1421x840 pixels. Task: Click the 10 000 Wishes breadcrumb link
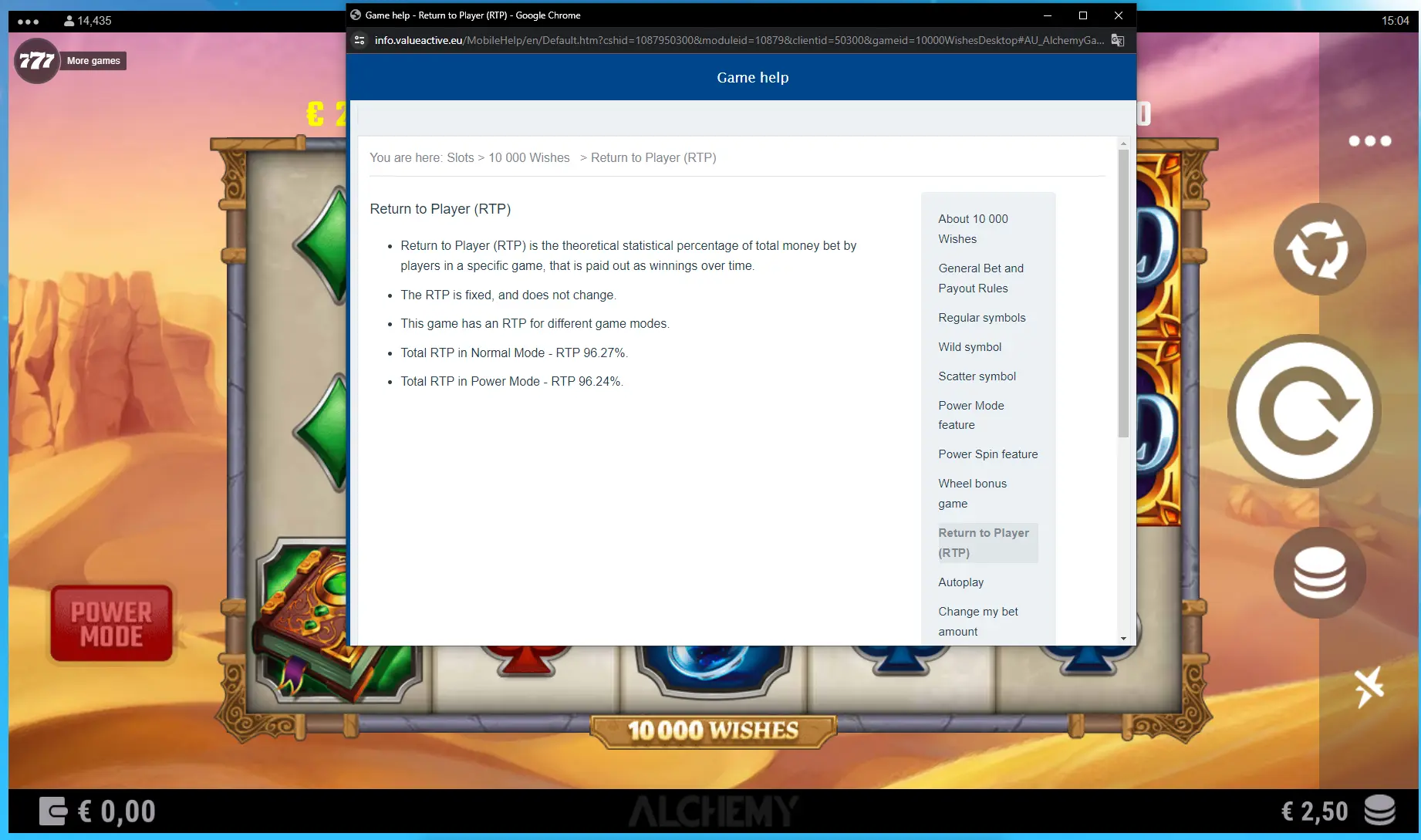(x=528, y=157)
